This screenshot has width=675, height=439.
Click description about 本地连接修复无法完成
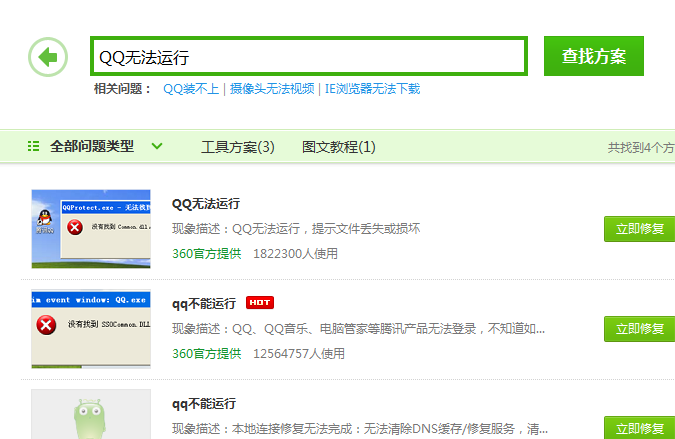[x=360, y=429]
